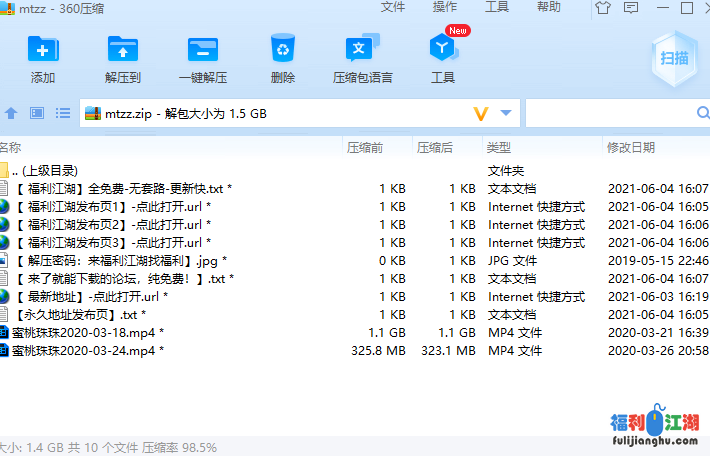Click the up-arrow parent directory icon
The height and width of the screenshot is (456, 710).
12,114
